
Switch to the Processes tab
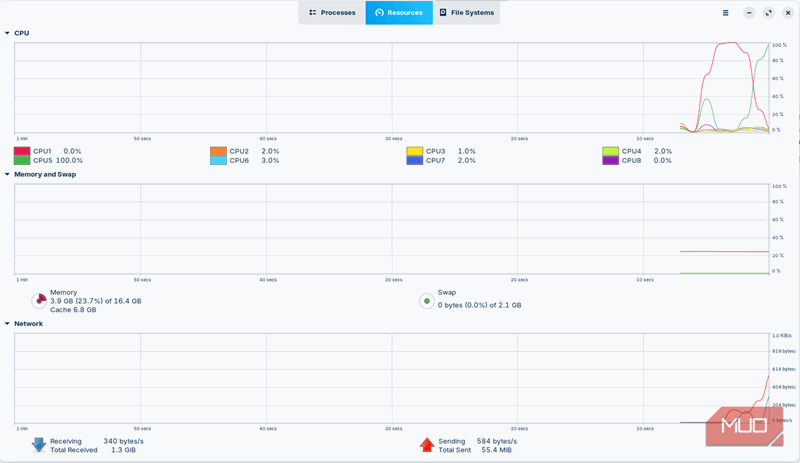click(x=332, y=13)
